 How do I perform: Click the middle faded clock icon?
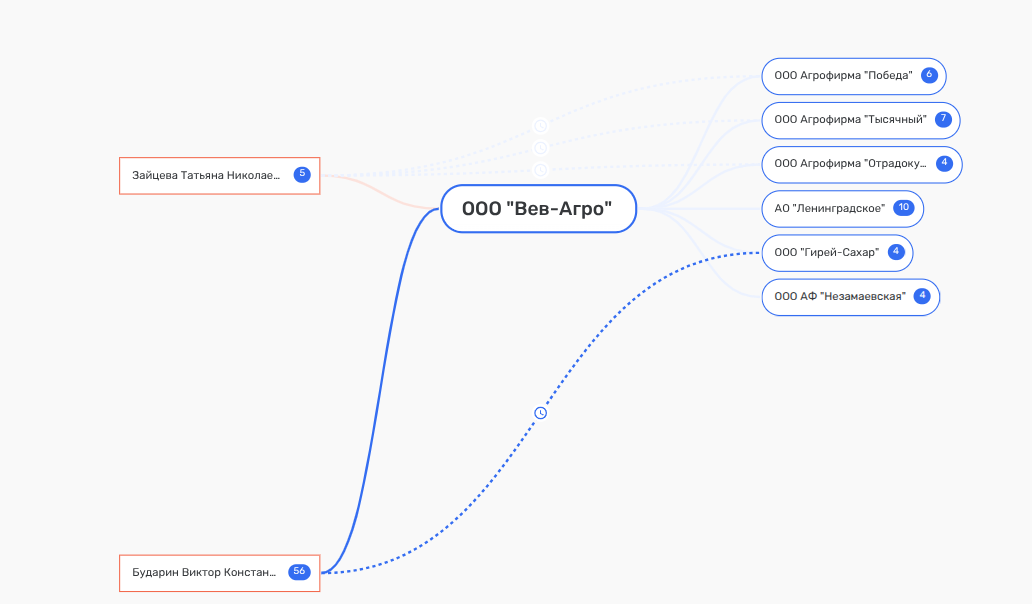(541, 148)
